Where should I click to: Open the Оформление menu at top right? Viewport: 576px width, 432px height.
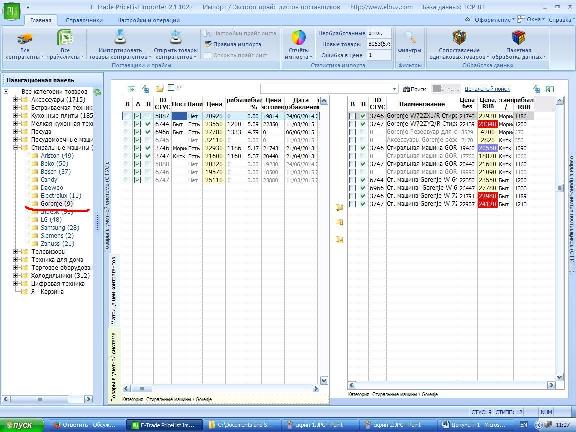pos(493,20)
